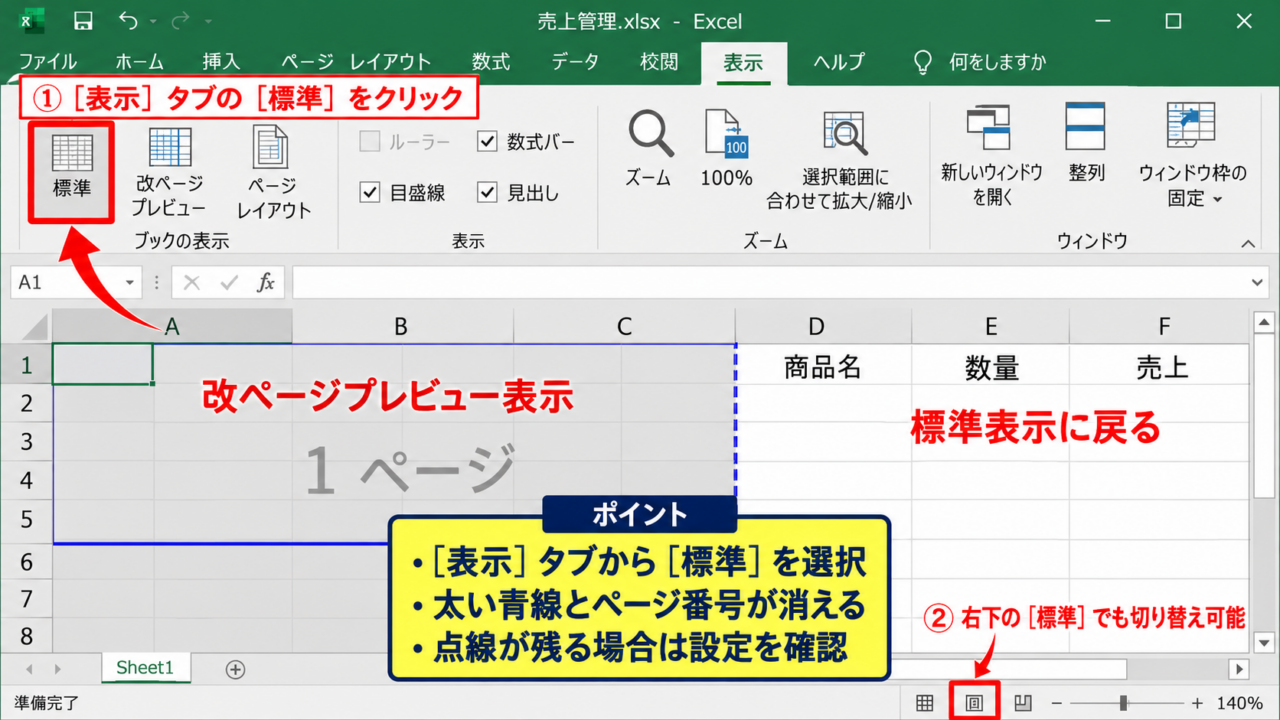Click status bar normal view icon
The height and width of the screenshot is (720, 1280).
point(925,703)
